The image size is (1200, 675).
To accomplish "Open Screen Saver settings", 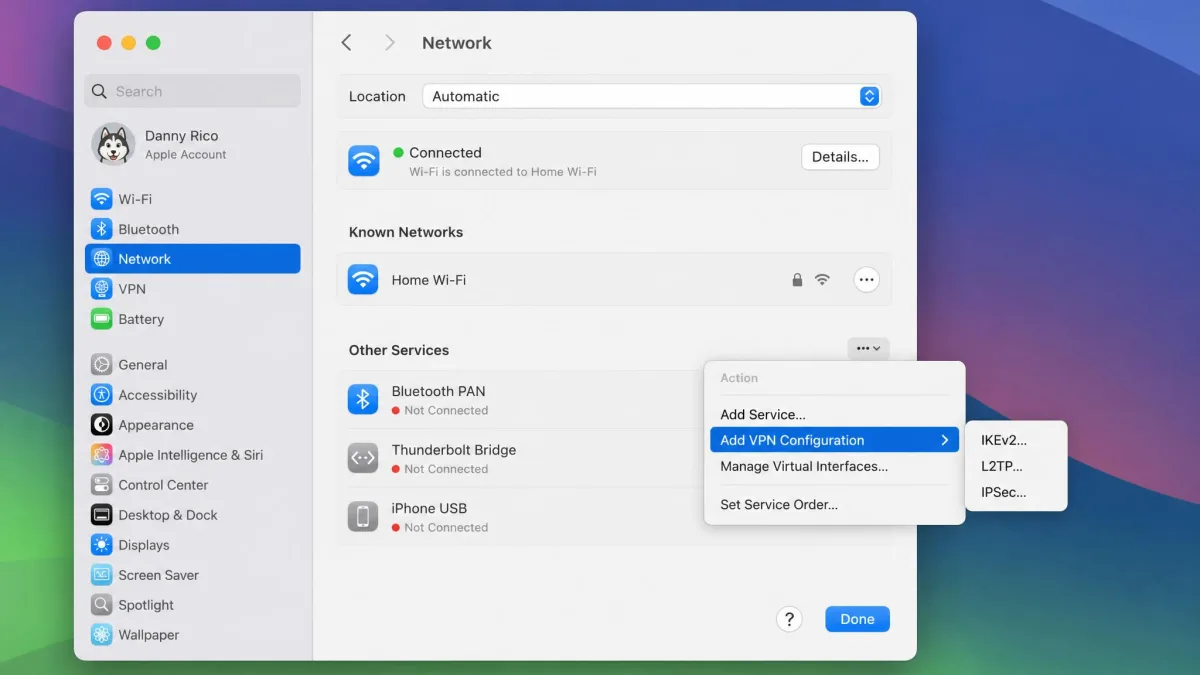I will [x=193, y=575].
